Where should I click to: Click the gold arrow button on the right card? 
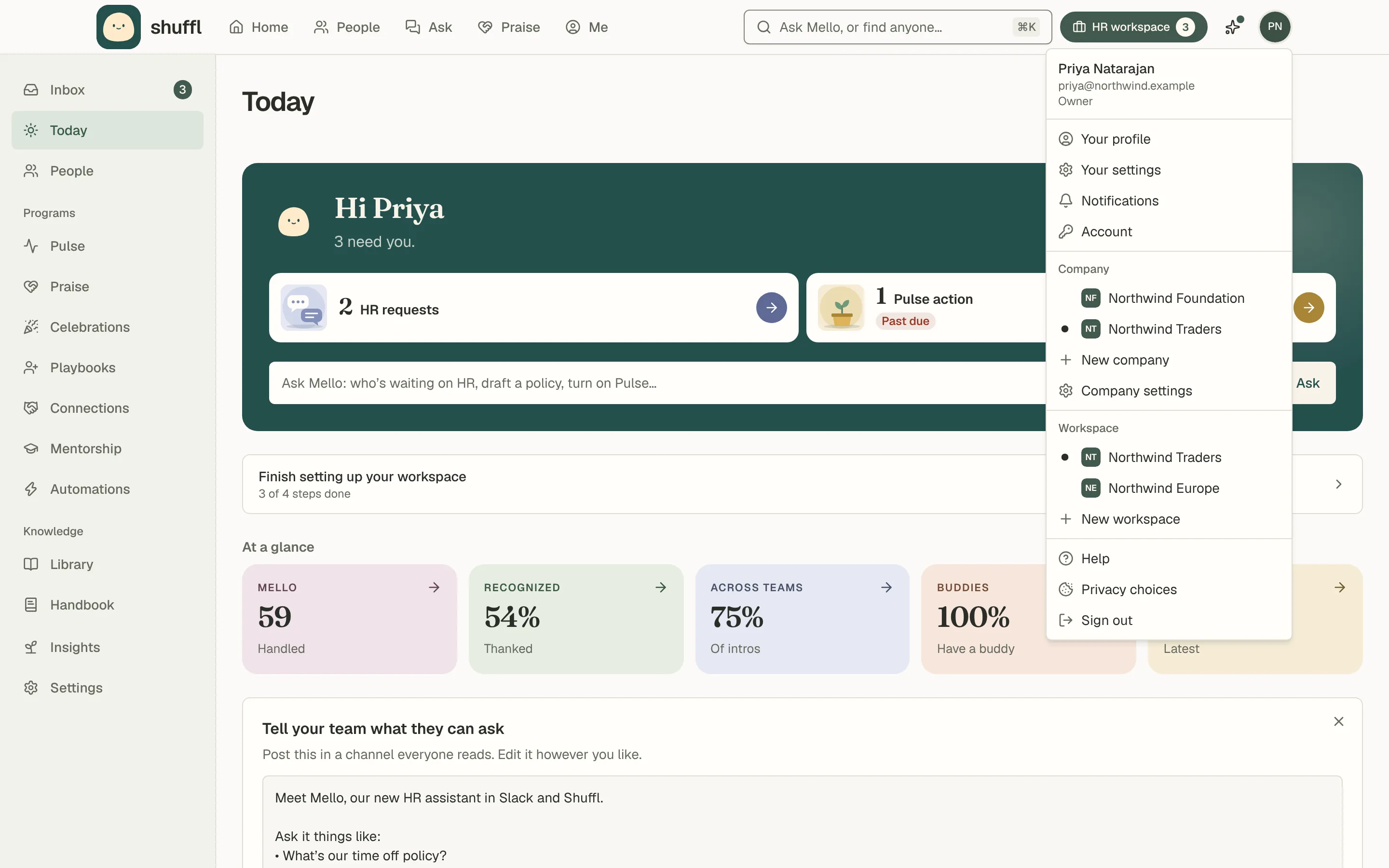tap(1308, 308)
